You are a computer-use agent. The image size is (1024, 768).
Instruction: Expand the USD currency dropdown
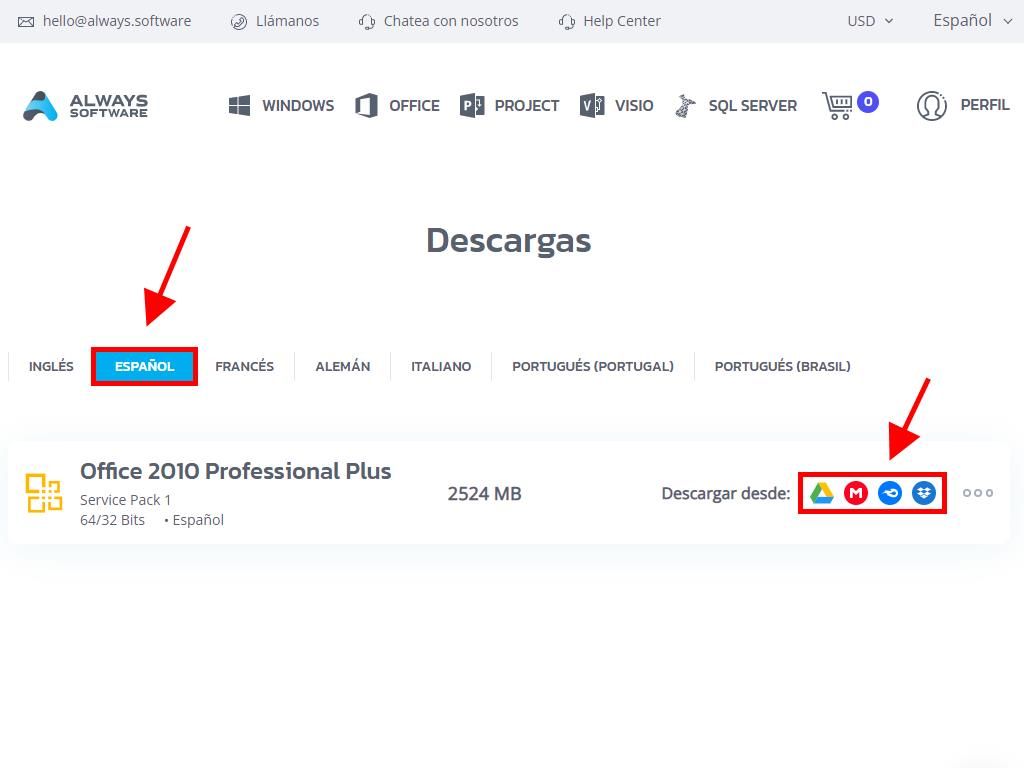click(870, 21)
